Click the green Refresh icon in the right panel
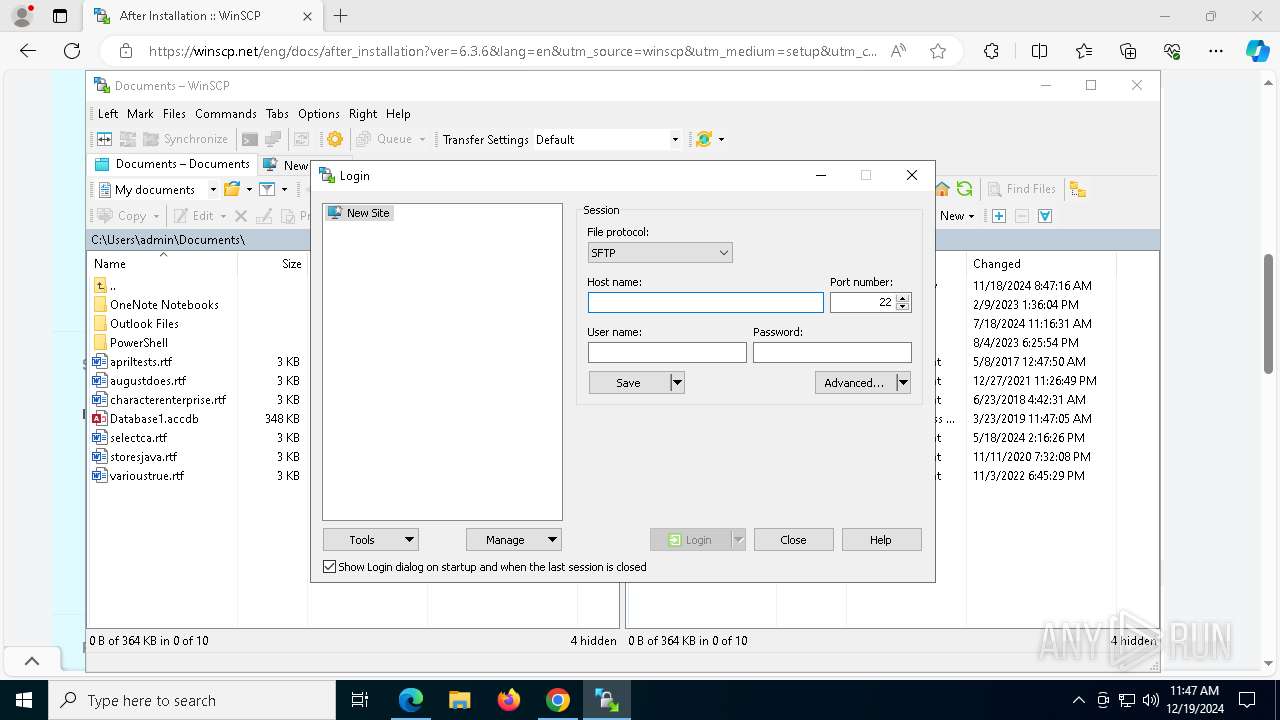The width and height of the screenshot is (1280, 720). click(964, 189)
